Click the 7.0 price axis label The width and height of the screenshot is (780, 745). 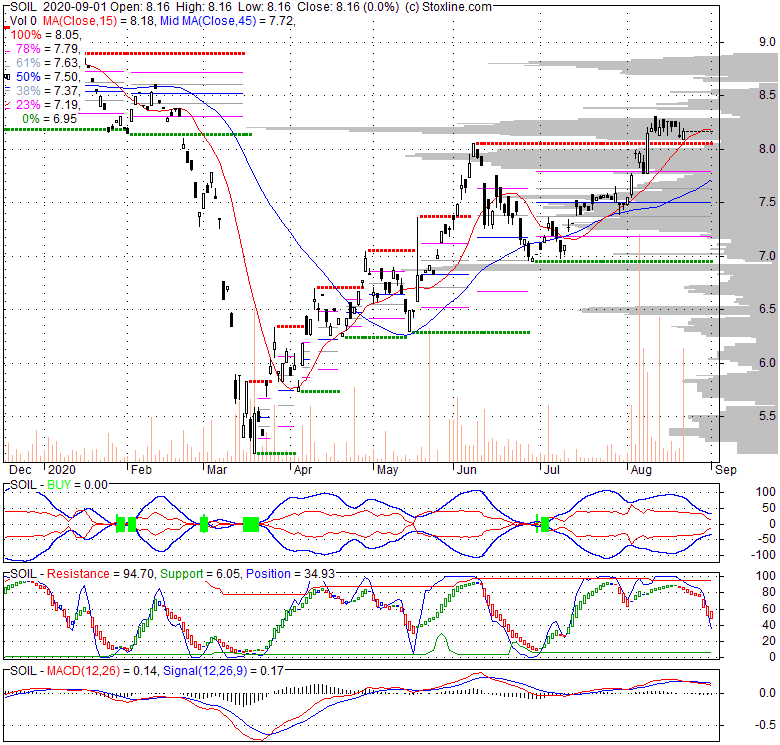click(x=767, y=256)
